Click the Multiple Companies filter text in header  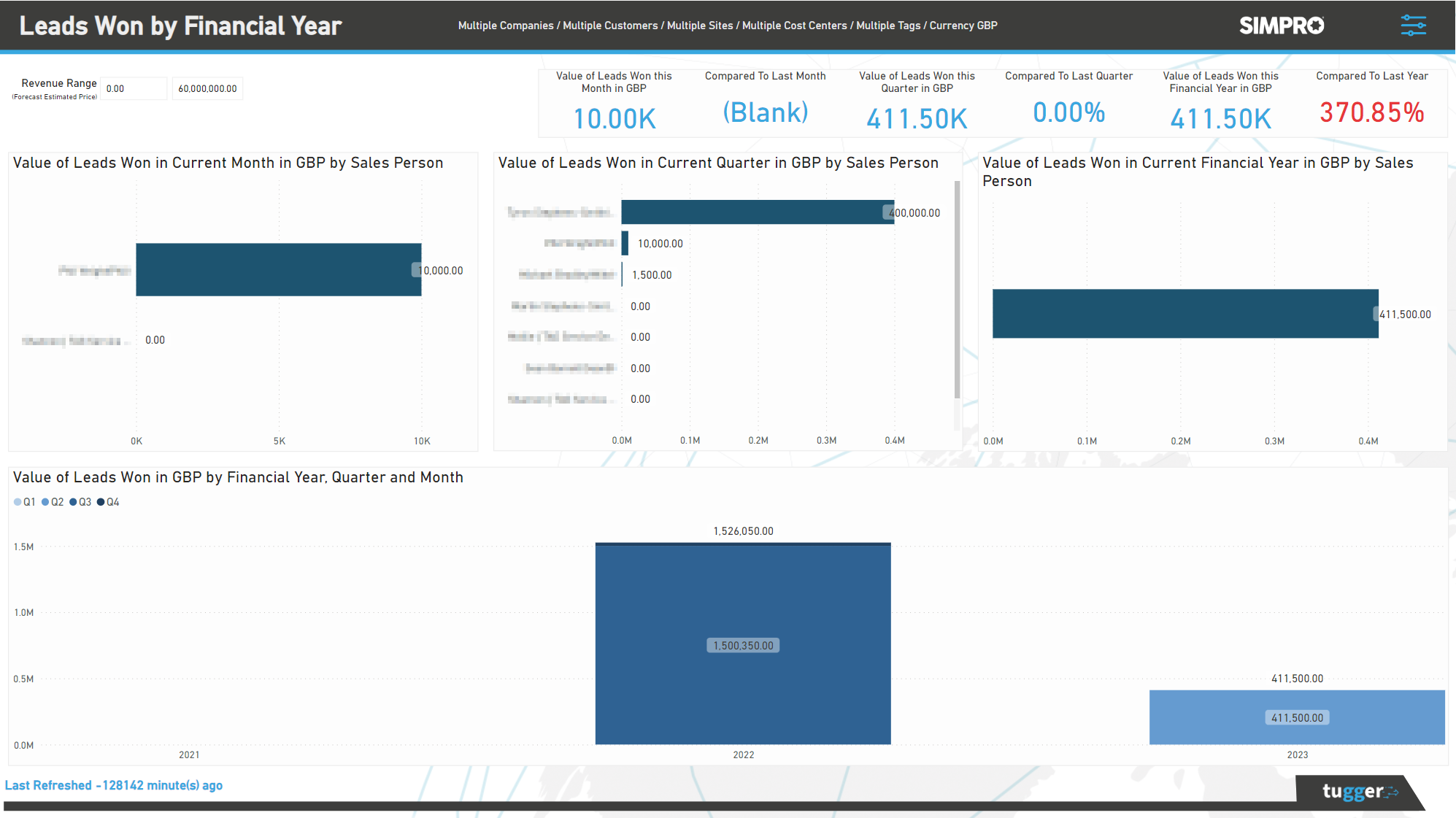click(504, 25)
